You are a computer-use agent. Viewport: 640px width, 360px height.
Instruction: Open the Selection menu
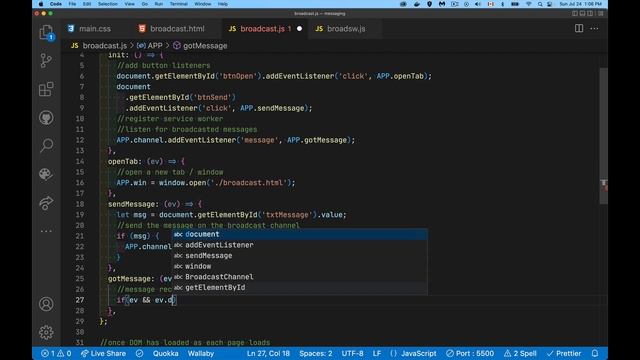107,4
